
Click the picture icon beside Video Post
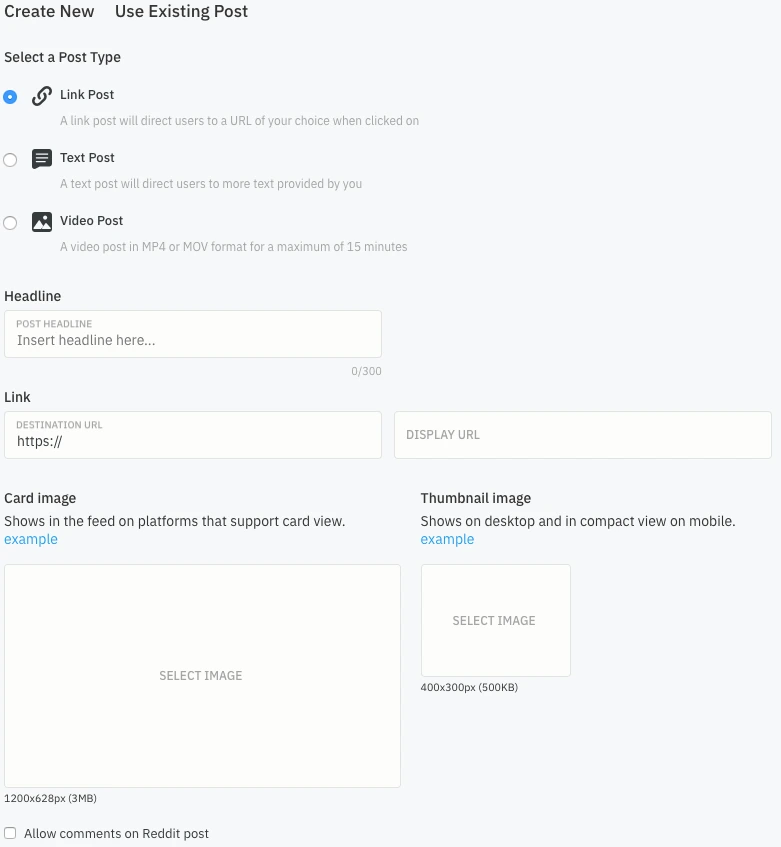pyautogui.click(x=42, y=221)
